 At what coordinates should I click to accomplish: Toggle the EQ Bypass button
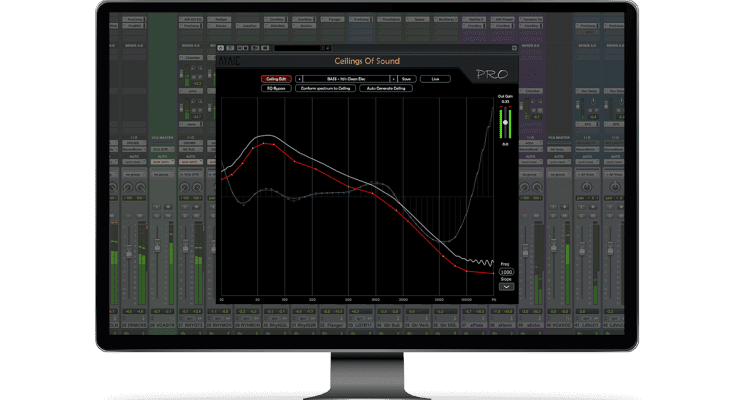click(277, 88)
